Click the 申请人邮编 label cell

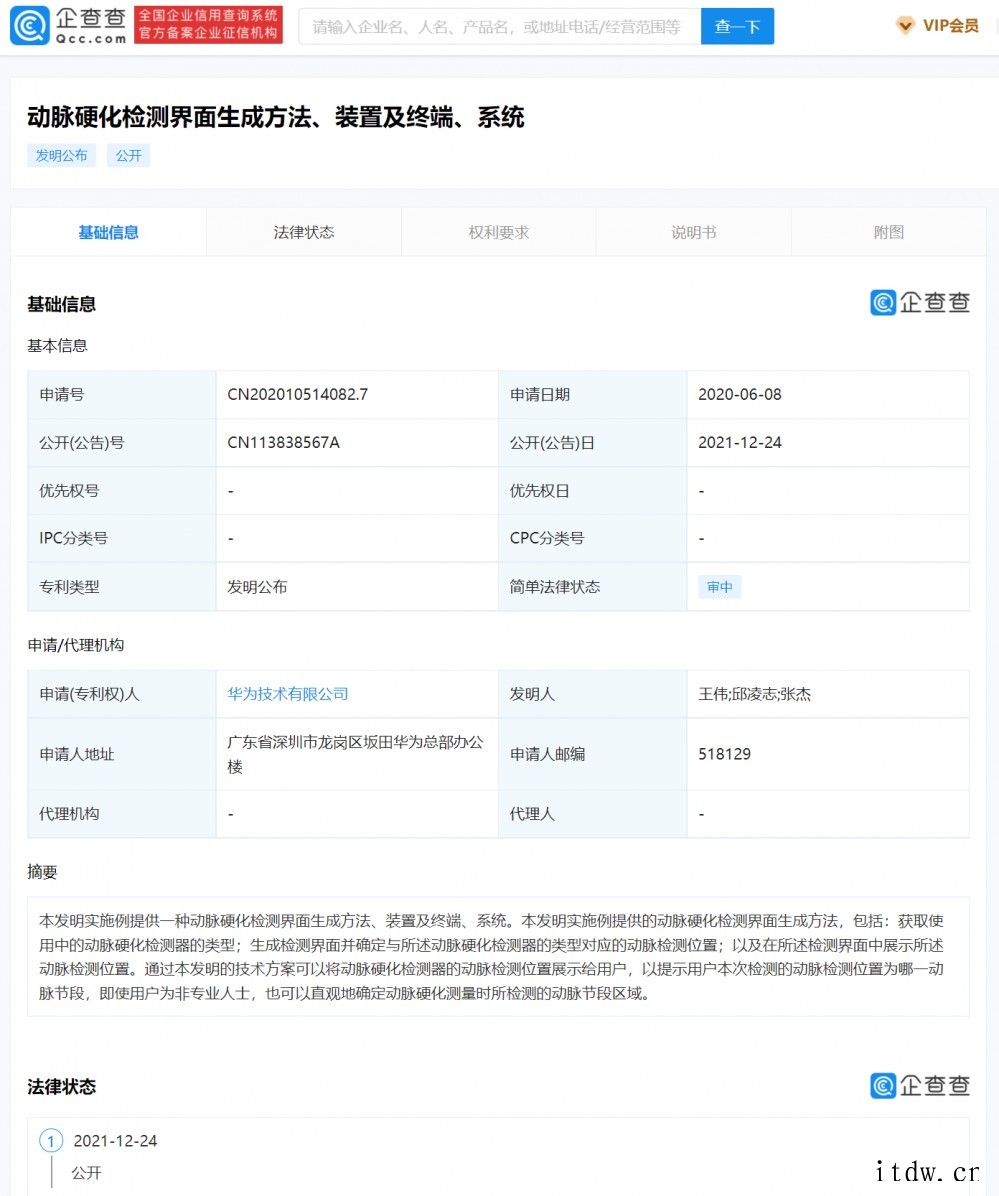593,754
